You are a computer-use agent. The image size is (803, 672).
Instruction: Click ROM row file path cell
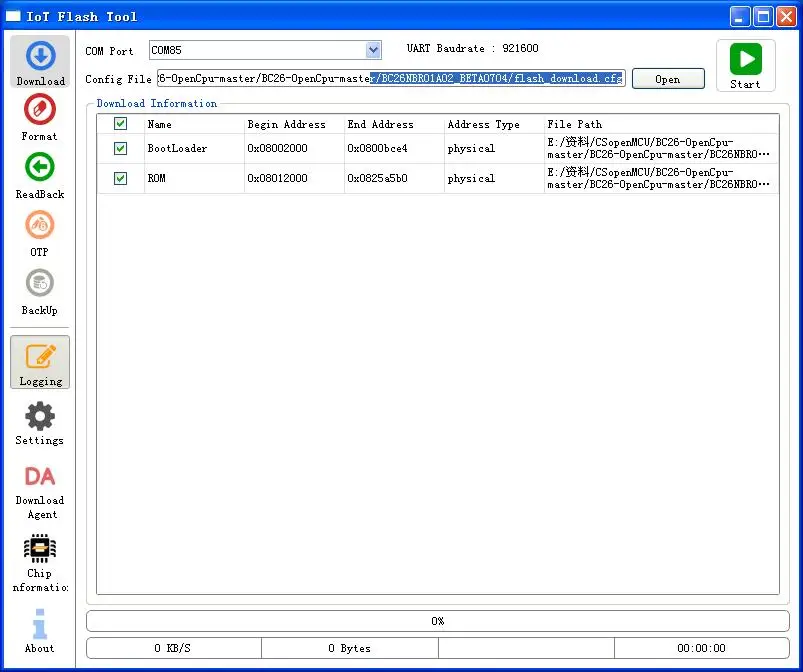(661, 178)
